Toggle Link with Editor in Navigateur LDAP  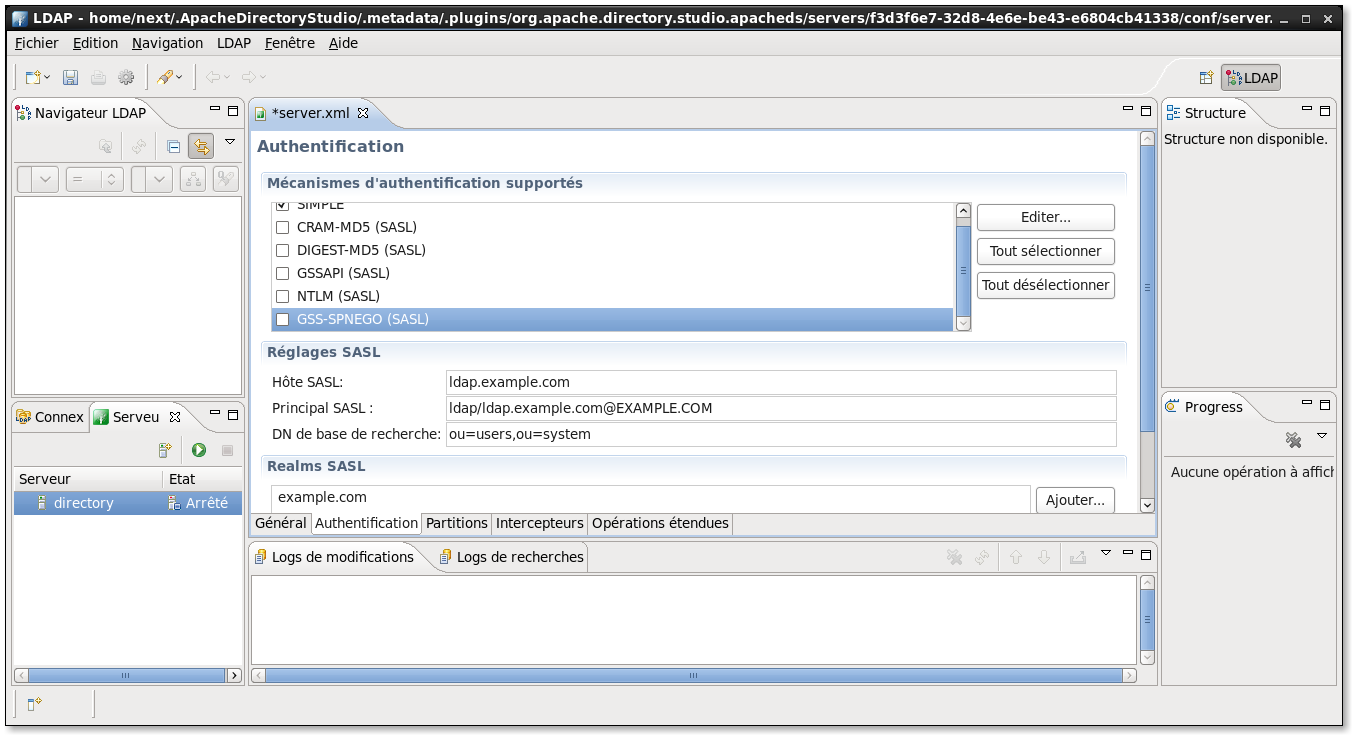[201, 146]
